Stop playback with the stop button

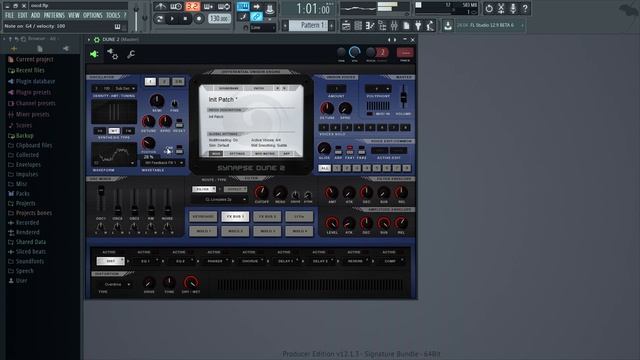(185, 18)
